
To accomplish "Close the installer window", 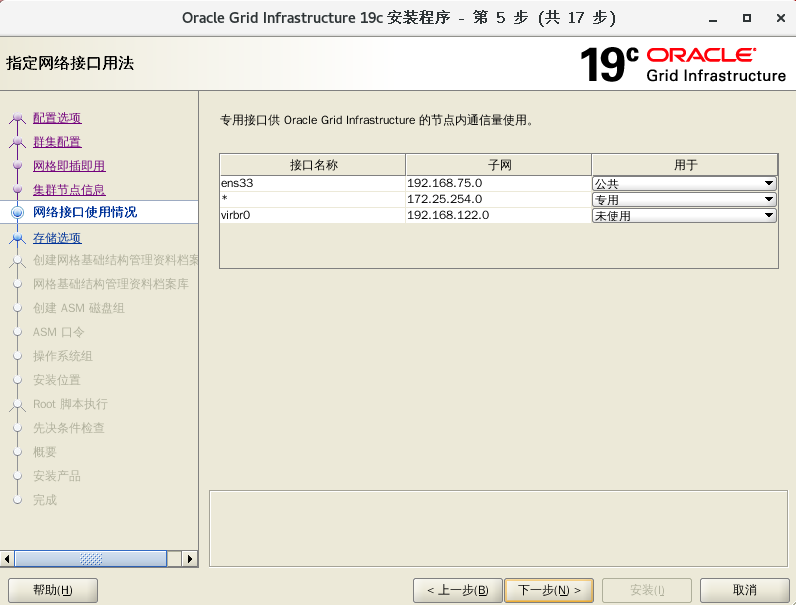I will (x=781, y=18).
